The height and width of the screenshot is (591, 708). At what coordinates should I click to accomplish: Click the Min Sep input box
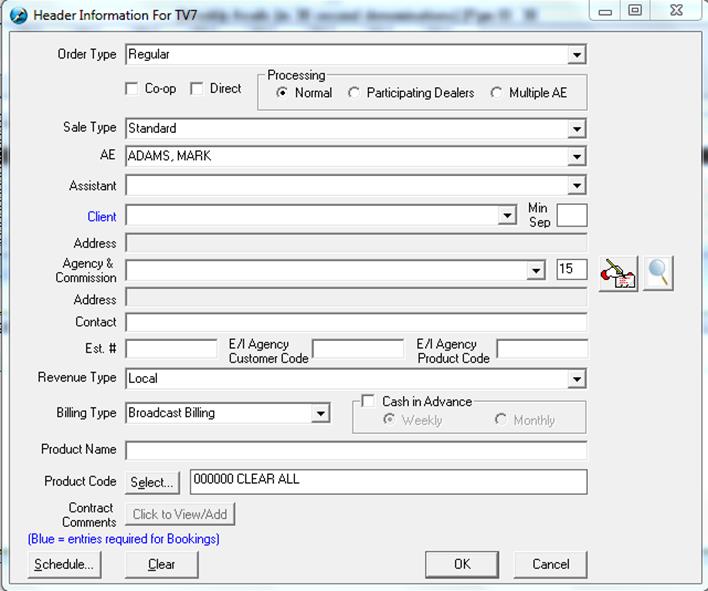click(x=572, y=215)
